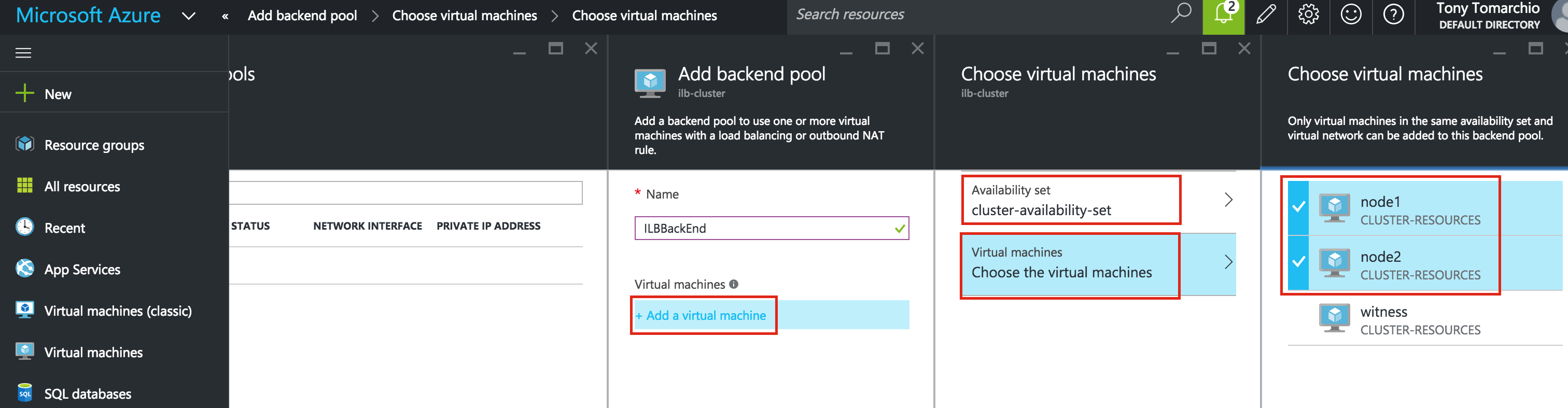This screenshot has height=408, width=1568.
Task: Click the Virtual machines (classic) monitor icon
Action: 25,310
